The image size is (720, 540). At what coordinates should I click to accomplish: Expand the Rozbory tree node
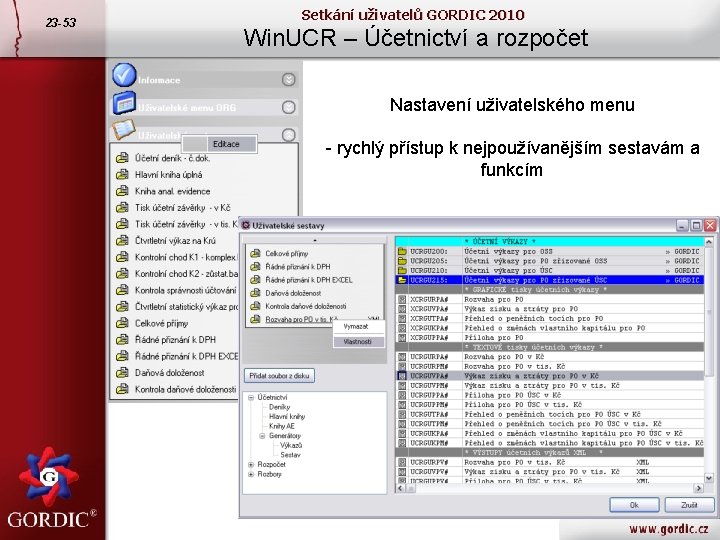[251, 474]
